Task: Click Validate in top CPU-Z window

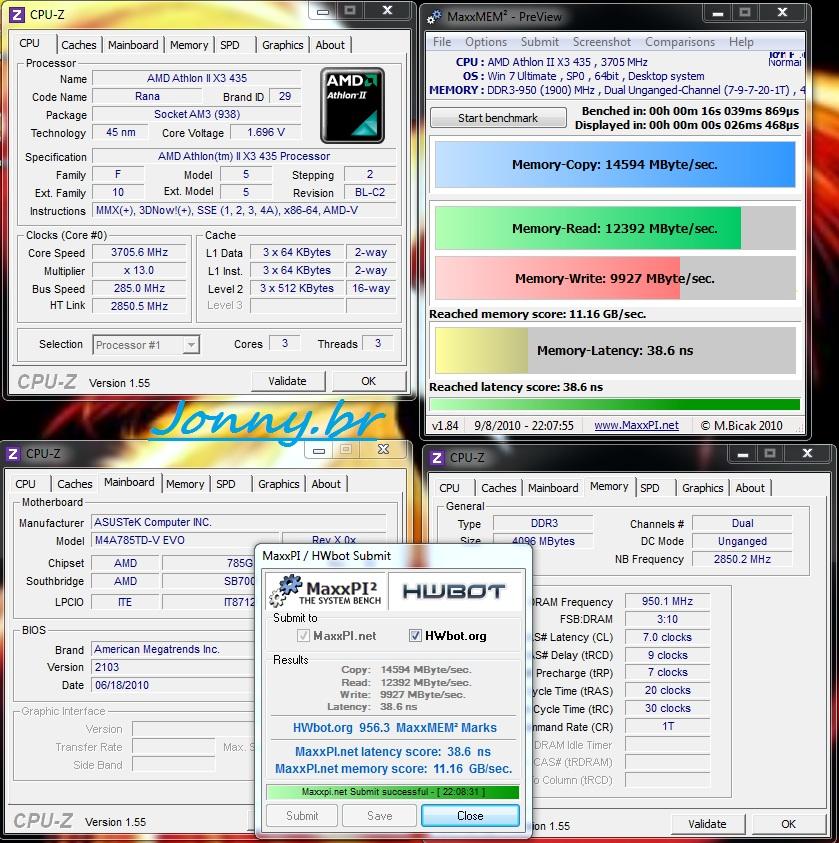Action: click(288, 381)
